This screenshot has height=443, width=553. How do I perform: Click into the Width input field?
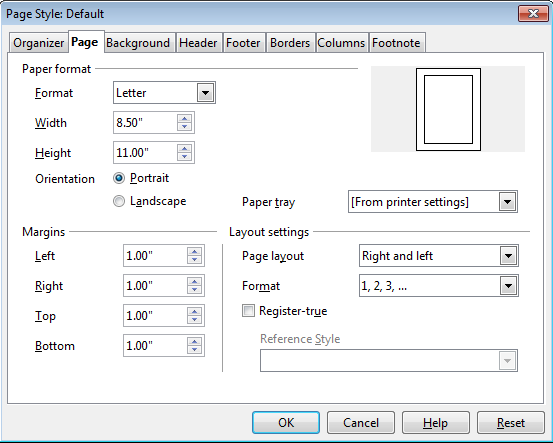(x=145, y=123)
